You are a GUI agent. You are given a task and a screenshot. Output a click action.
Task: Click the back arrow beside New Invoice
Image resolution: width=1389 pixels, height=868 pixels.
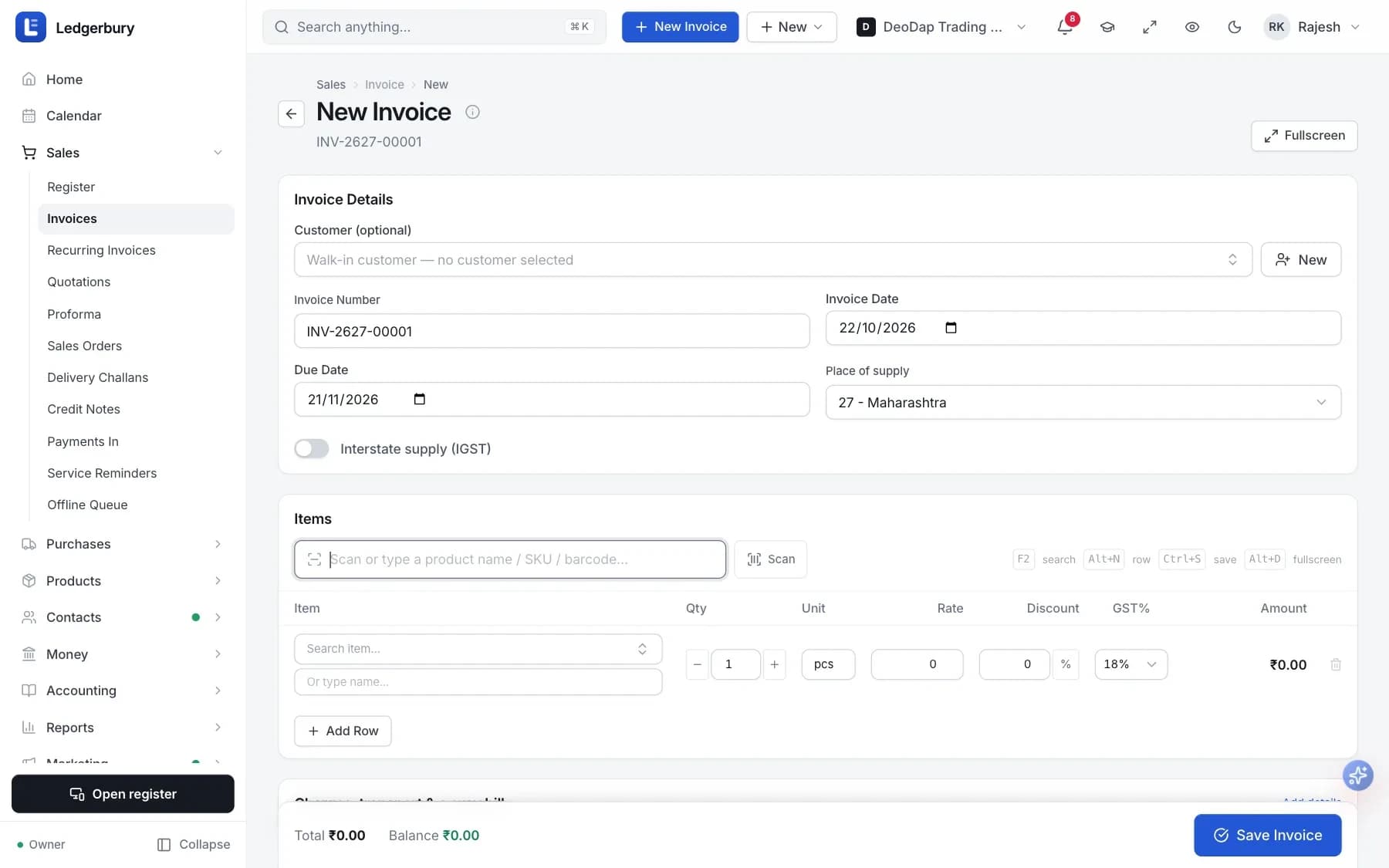(291, 113)
